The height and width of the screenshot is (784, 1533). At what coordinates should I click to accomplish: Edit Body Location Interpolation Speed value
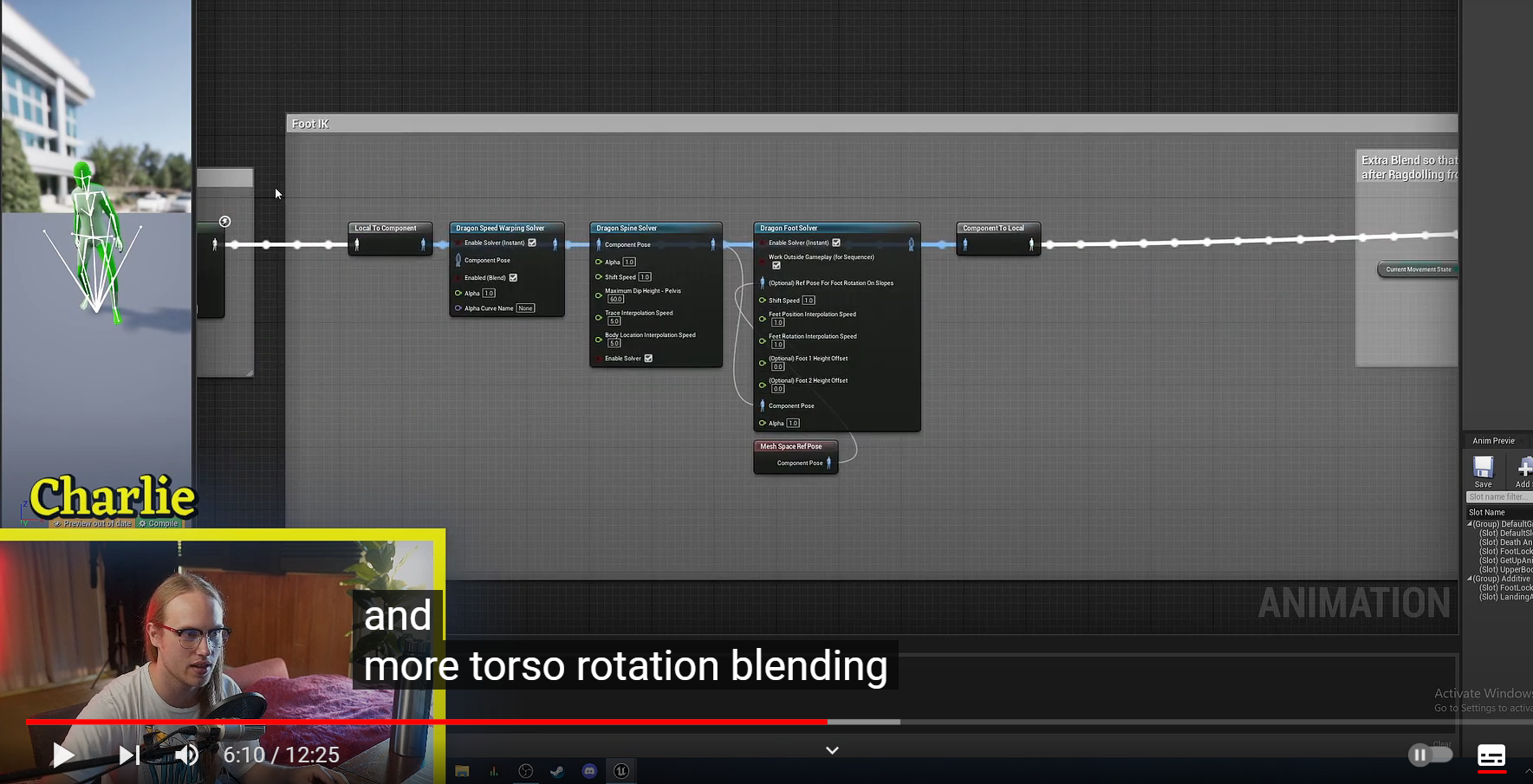point(614,343)
